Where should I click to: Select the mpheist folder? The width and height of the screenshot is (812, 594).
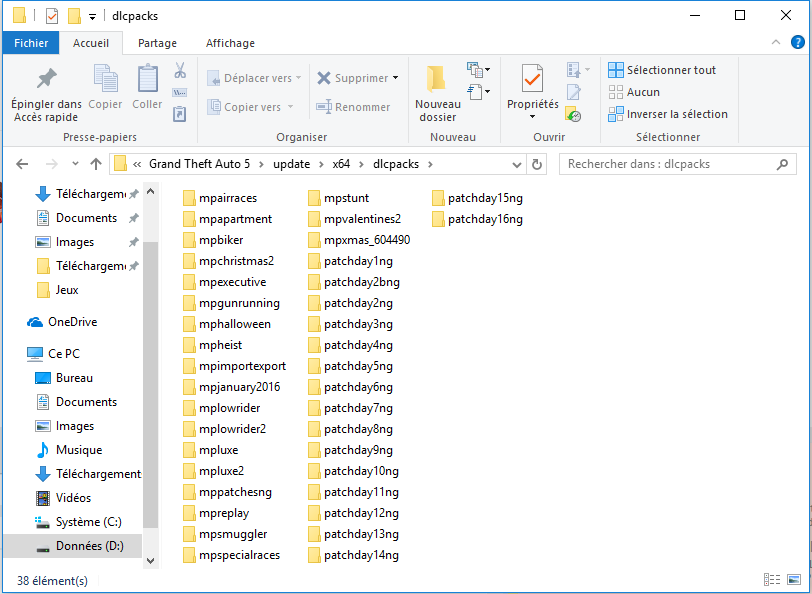point(213,345)
